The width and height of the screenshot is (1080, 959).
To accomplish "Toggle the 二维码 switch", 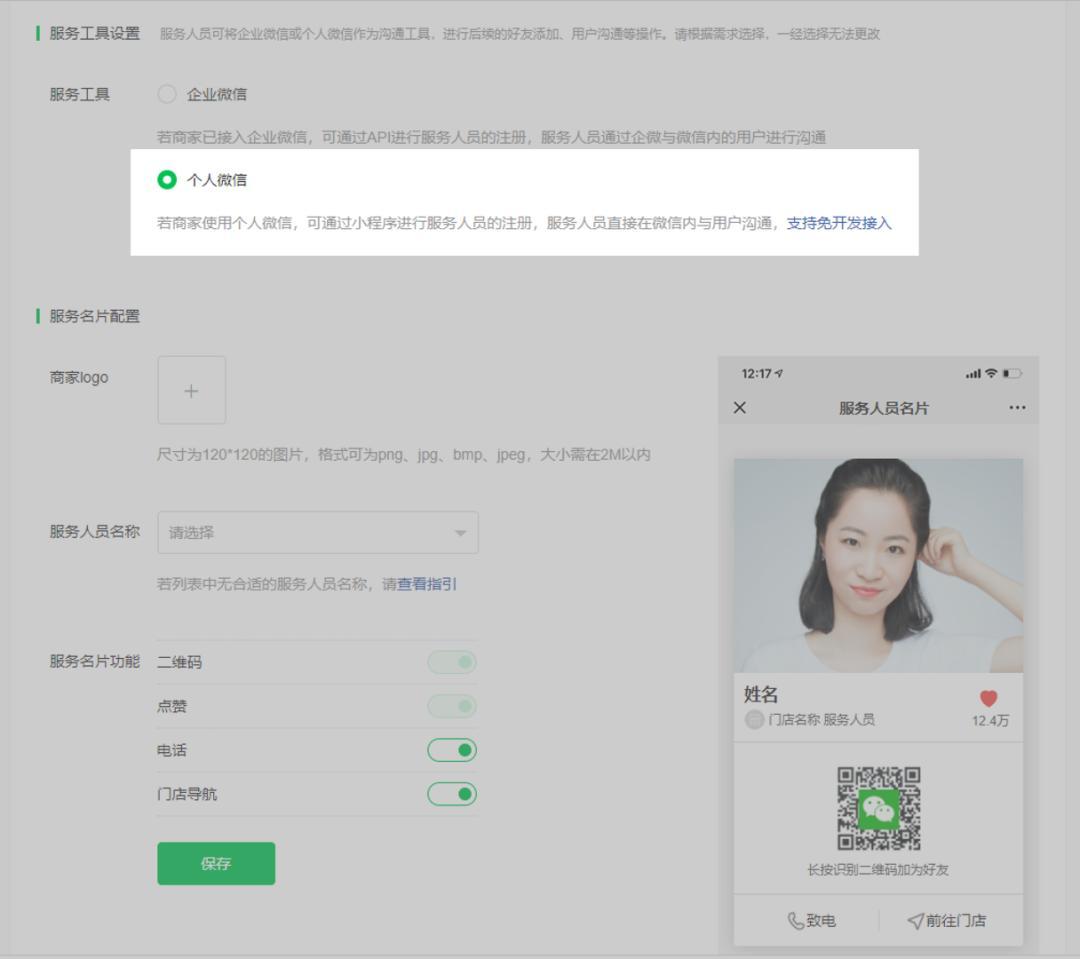I will click(x=452, y=662).
